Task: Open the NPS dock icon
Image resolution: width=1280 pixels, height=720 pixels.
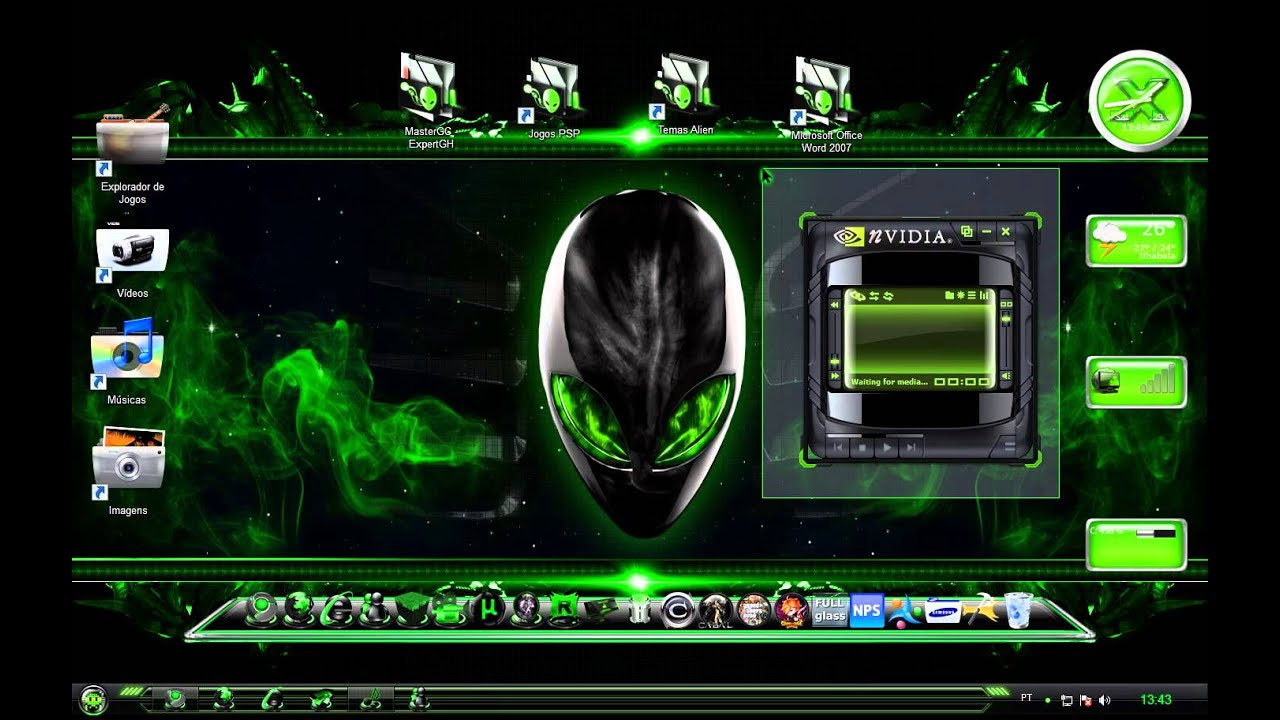Action: (x=867, y=610)
